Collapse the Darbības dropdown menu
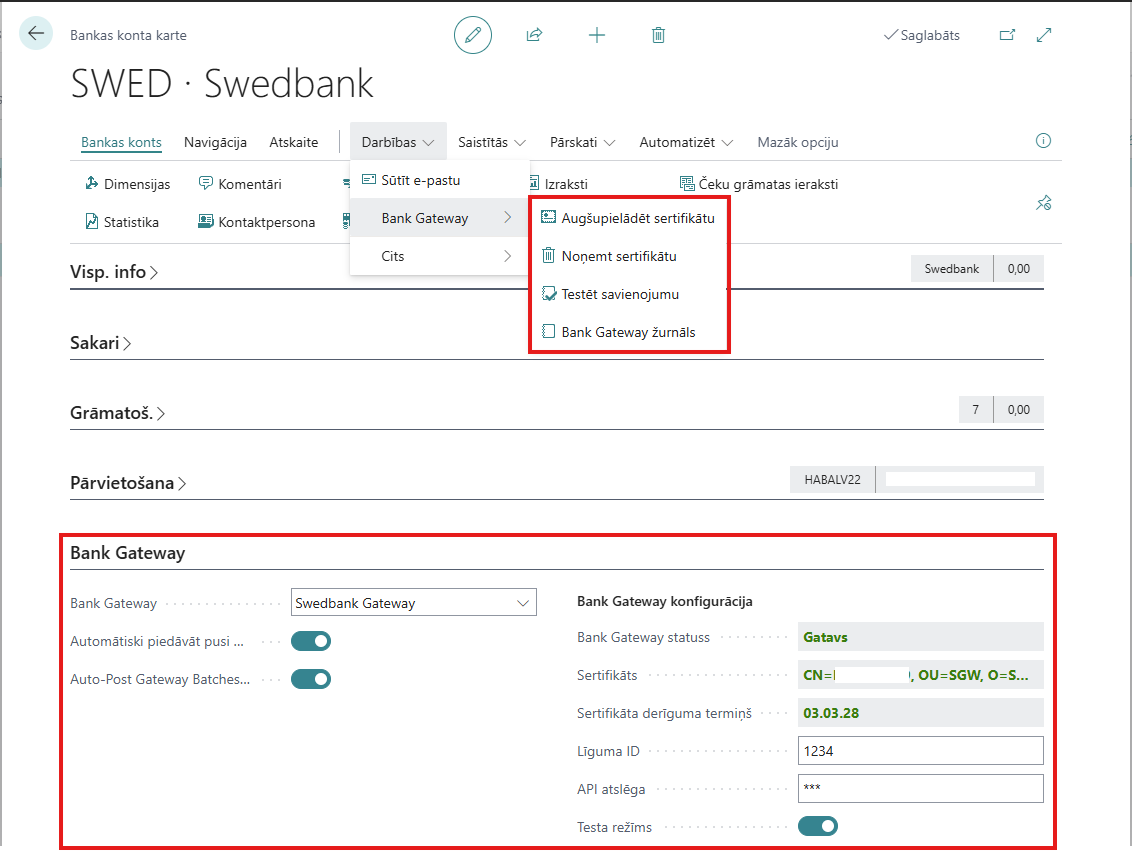The width and height of the screenshot is (1132, 851). [398, 142]
